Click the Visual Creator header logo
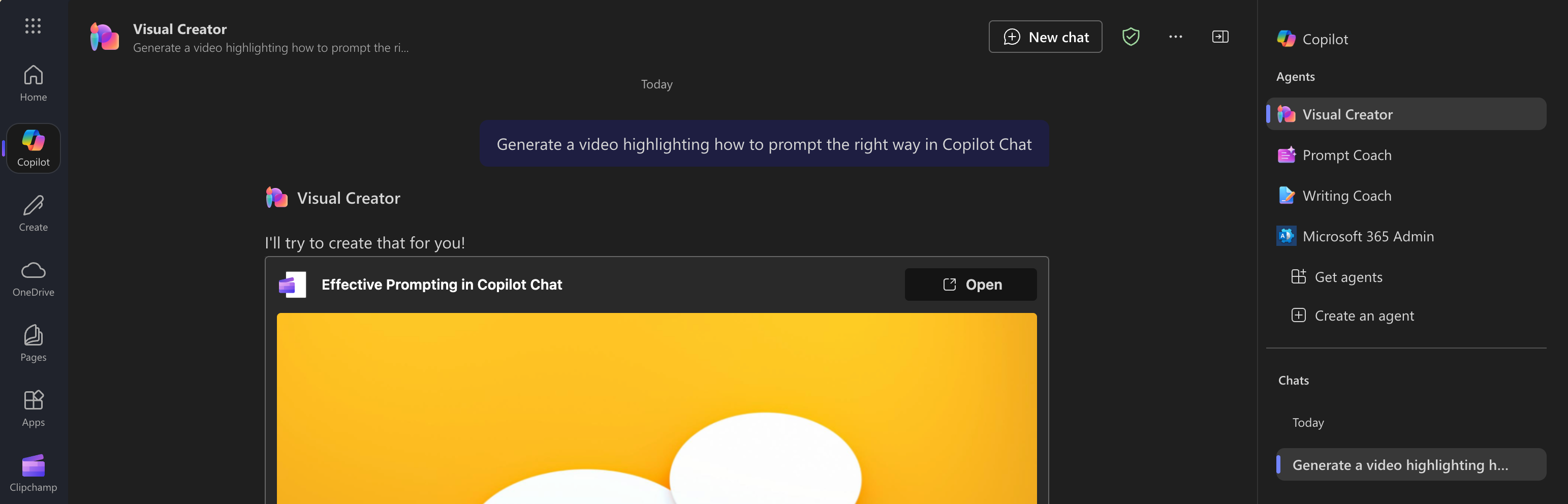The image size is (1568, 504). pos(104,37)
